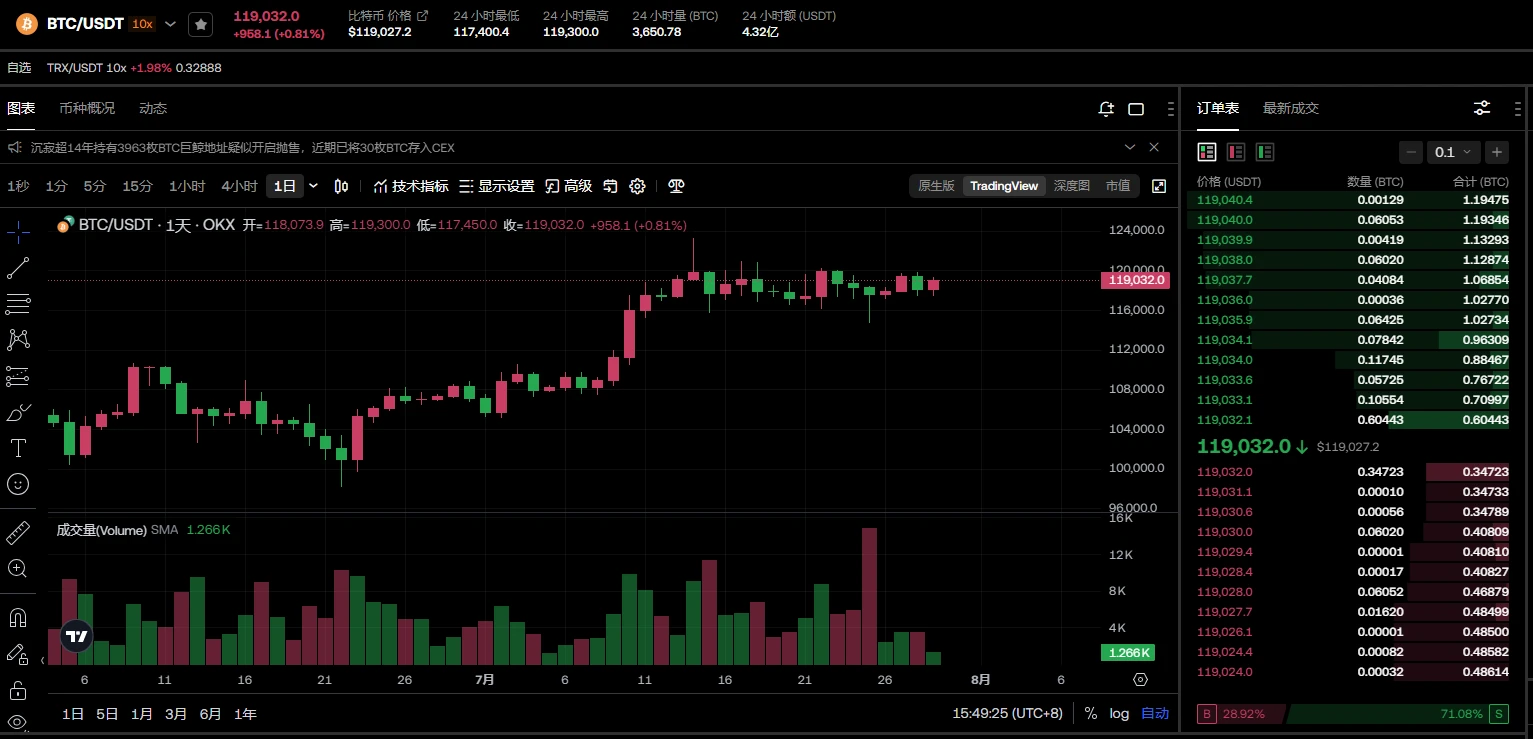
Task: Open order book filter settings icon
Action: coord(1482,108)
